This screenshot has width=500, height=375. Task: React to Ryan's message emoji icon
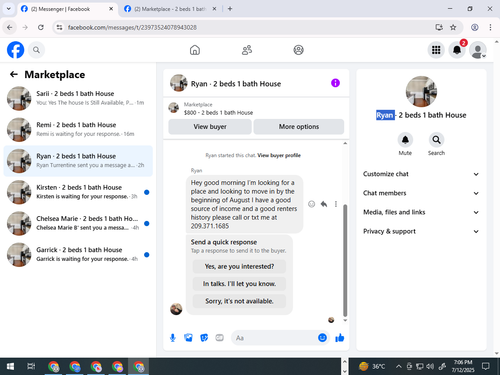311,204
